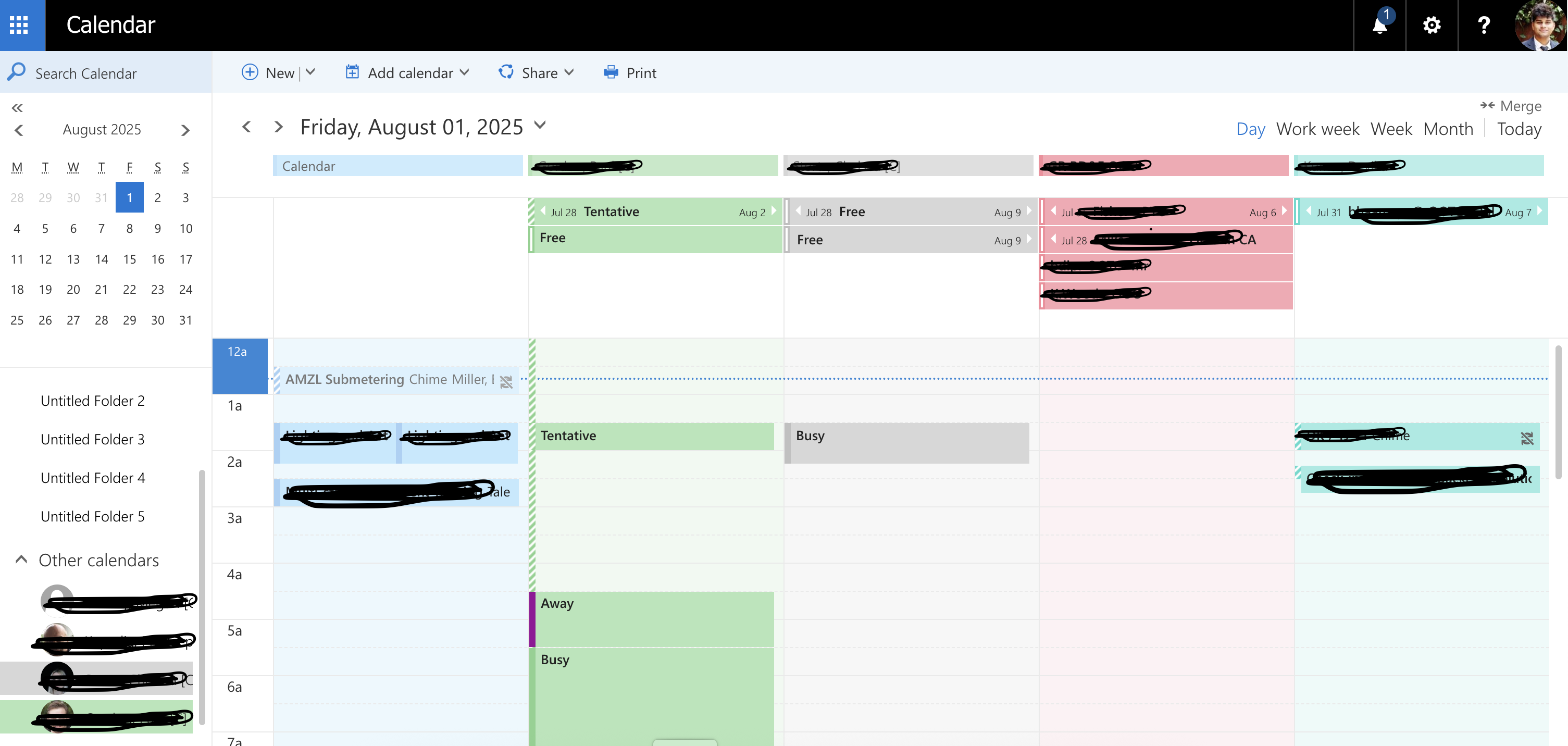1568x746 pixels.
Task: Open the date picker dropdown beside Friday, August 01
Action: (540, 126)
